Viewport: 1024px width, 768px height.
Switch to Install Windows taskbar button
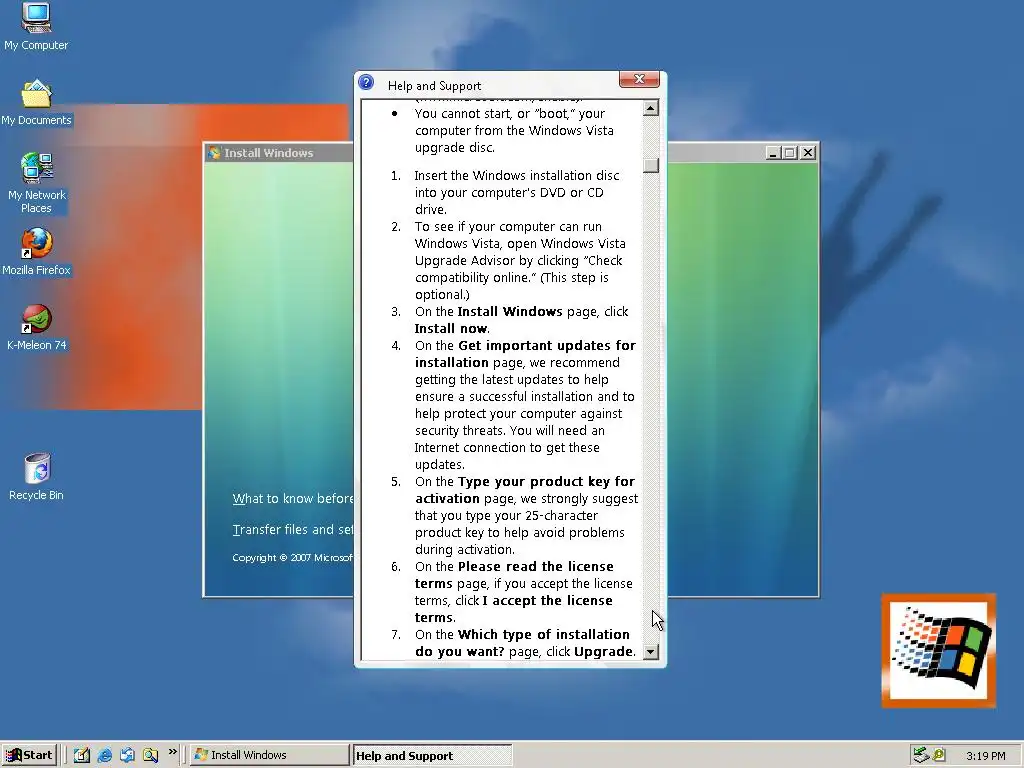coord(270,755)
